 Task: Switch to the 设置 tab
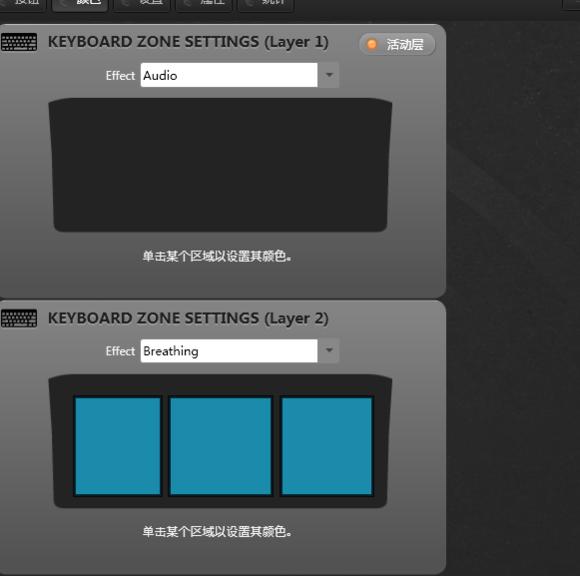point(141,4)
